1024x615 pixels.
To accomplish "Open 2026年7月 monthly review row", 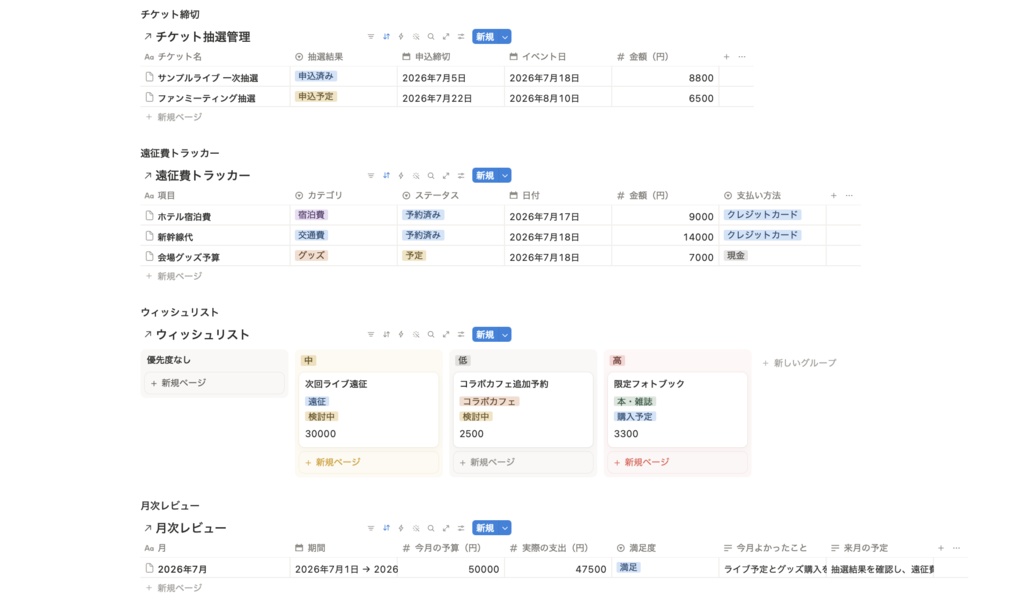I will 182,569.
